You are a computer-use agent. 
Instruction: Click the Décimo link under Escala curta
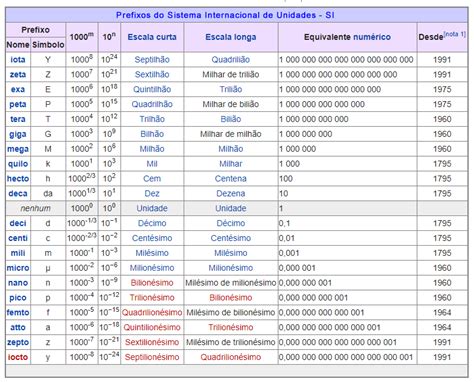tap(152, 223)
